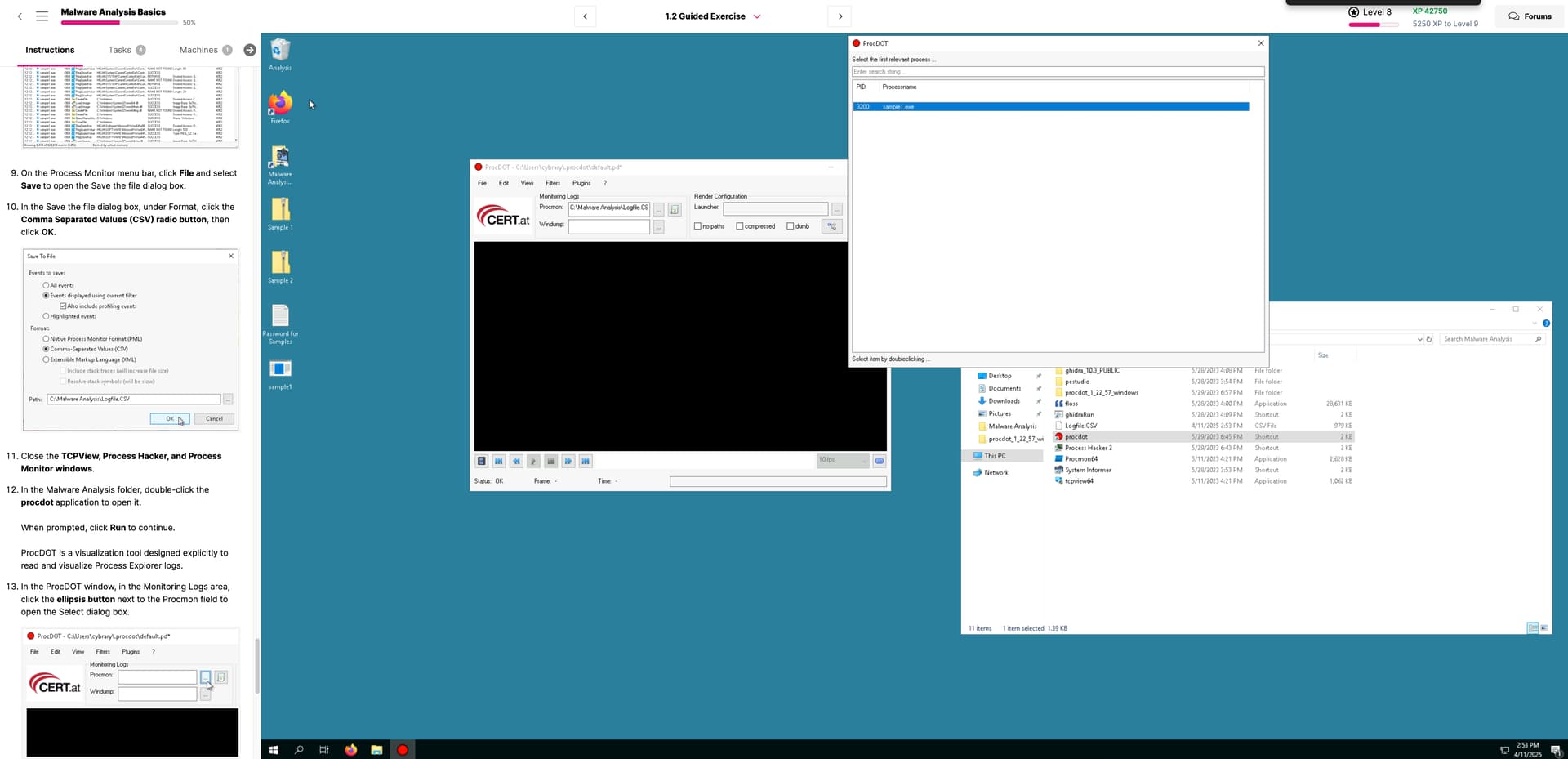The width and height of the screenshot is (1568, 759).
Task: Select Procmon64 in the file list
Action: coord(1081,459)
